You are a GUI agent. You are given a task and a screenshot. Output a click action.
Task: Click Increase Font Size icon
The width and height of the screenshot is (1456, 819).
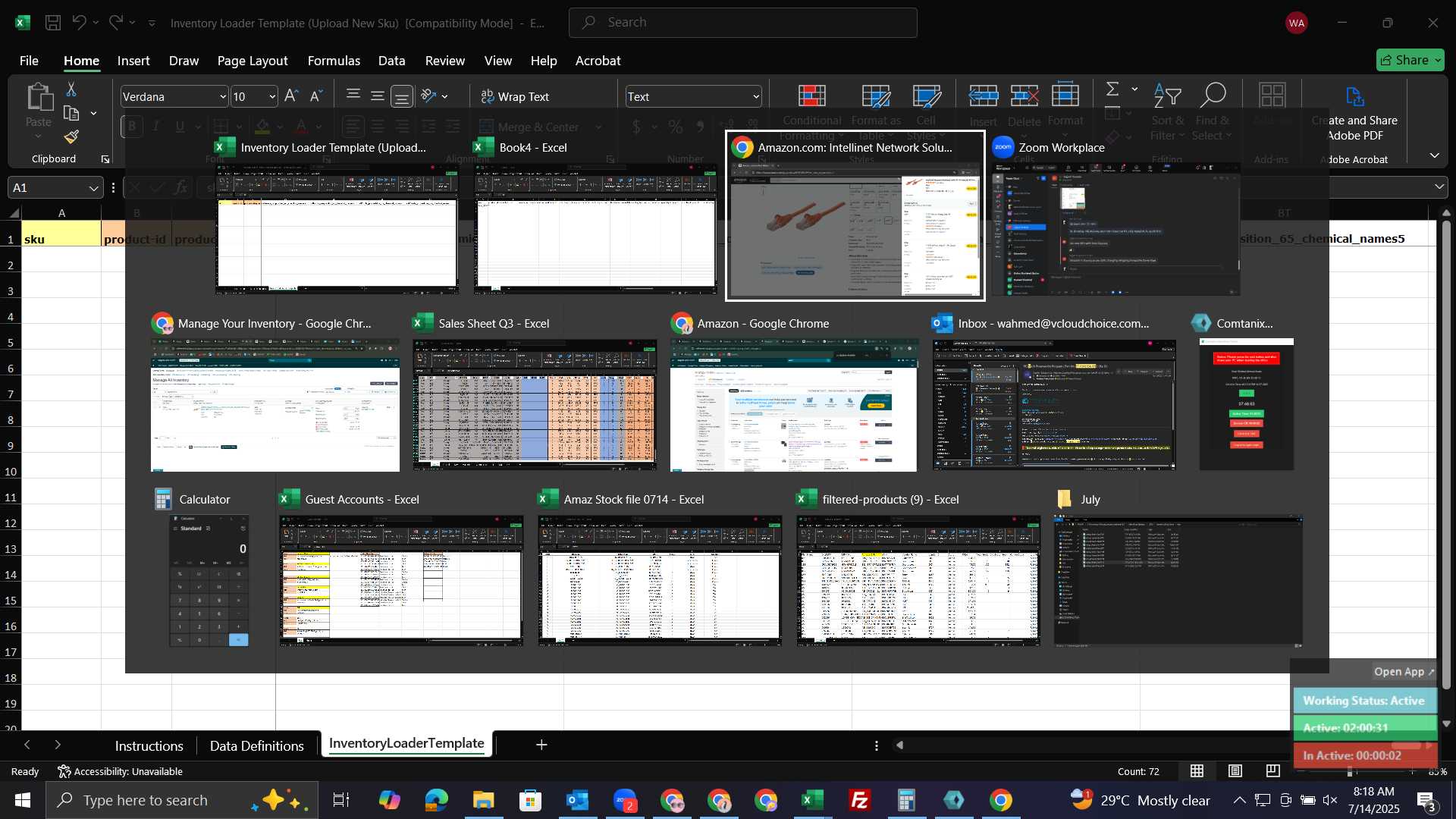(x=291, y=96)
